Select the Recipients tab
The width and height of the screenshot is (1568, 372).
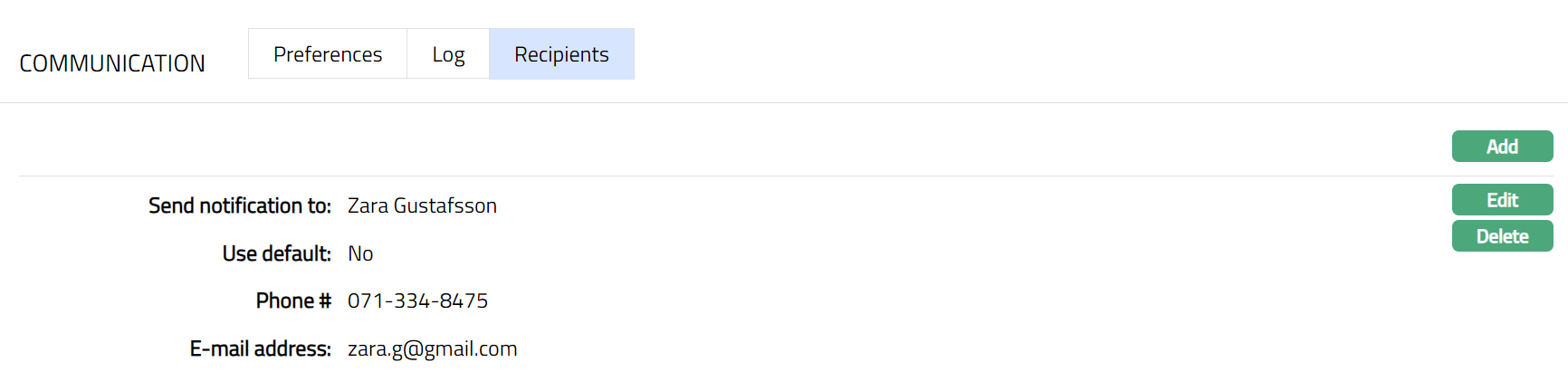(561, 54)
